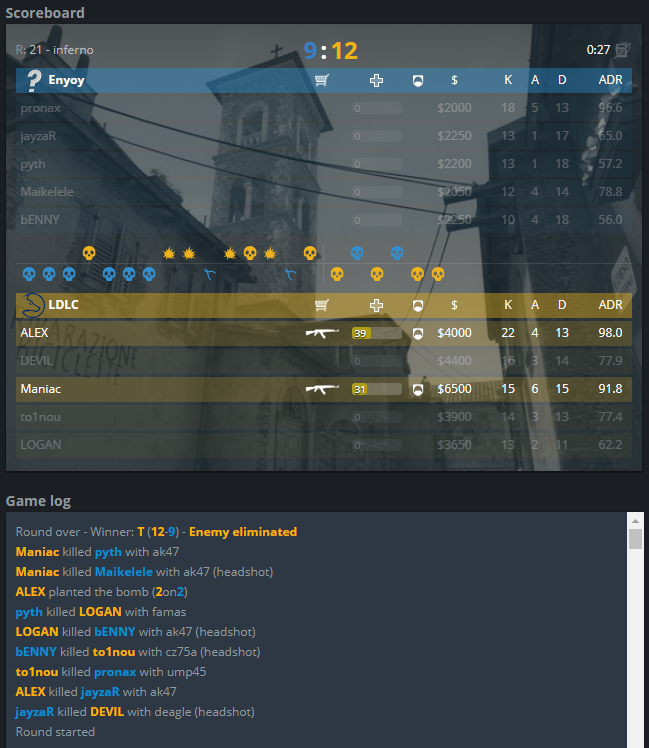Click player jayzaR in Enyoy scoreboard

pos(38,136)
